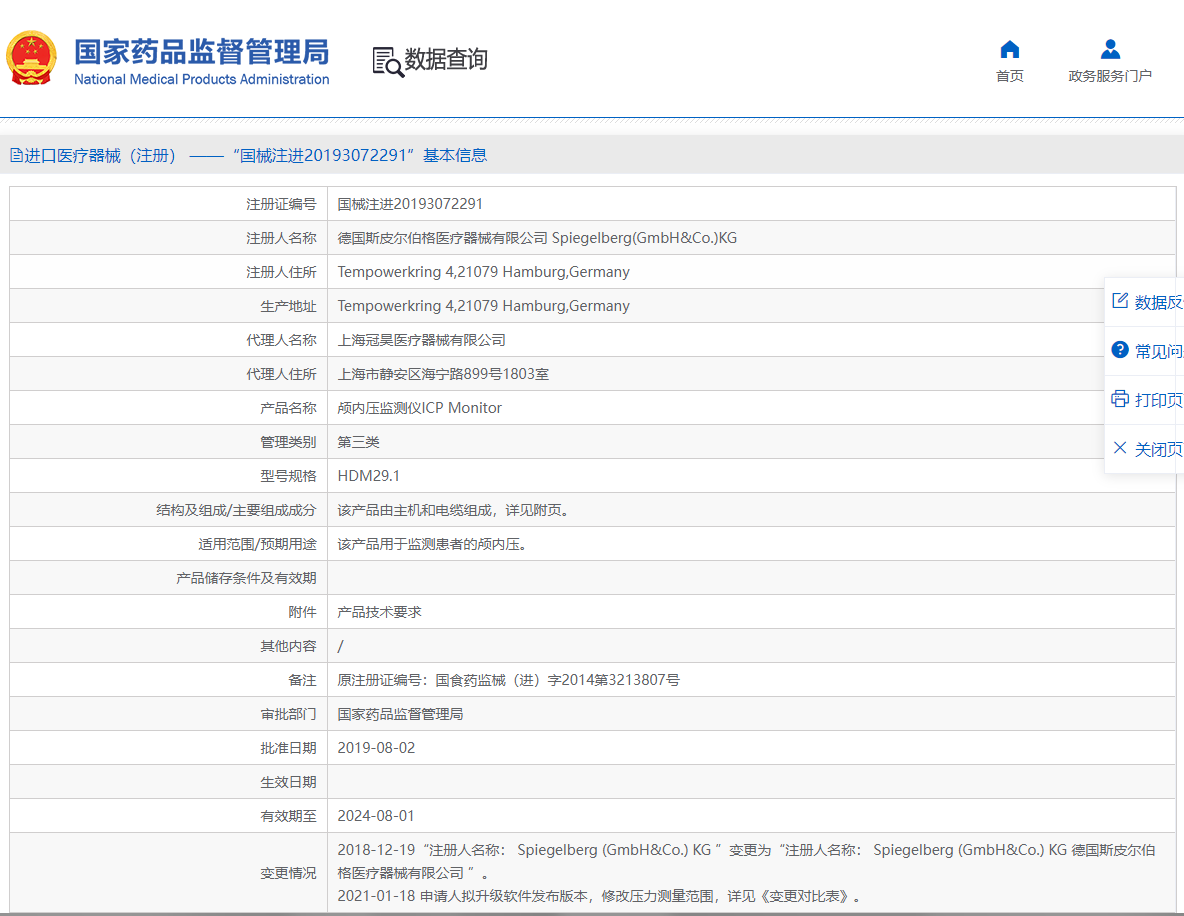
Task: Open the 政务服务门户 person icon
Action: [1110, 50]
